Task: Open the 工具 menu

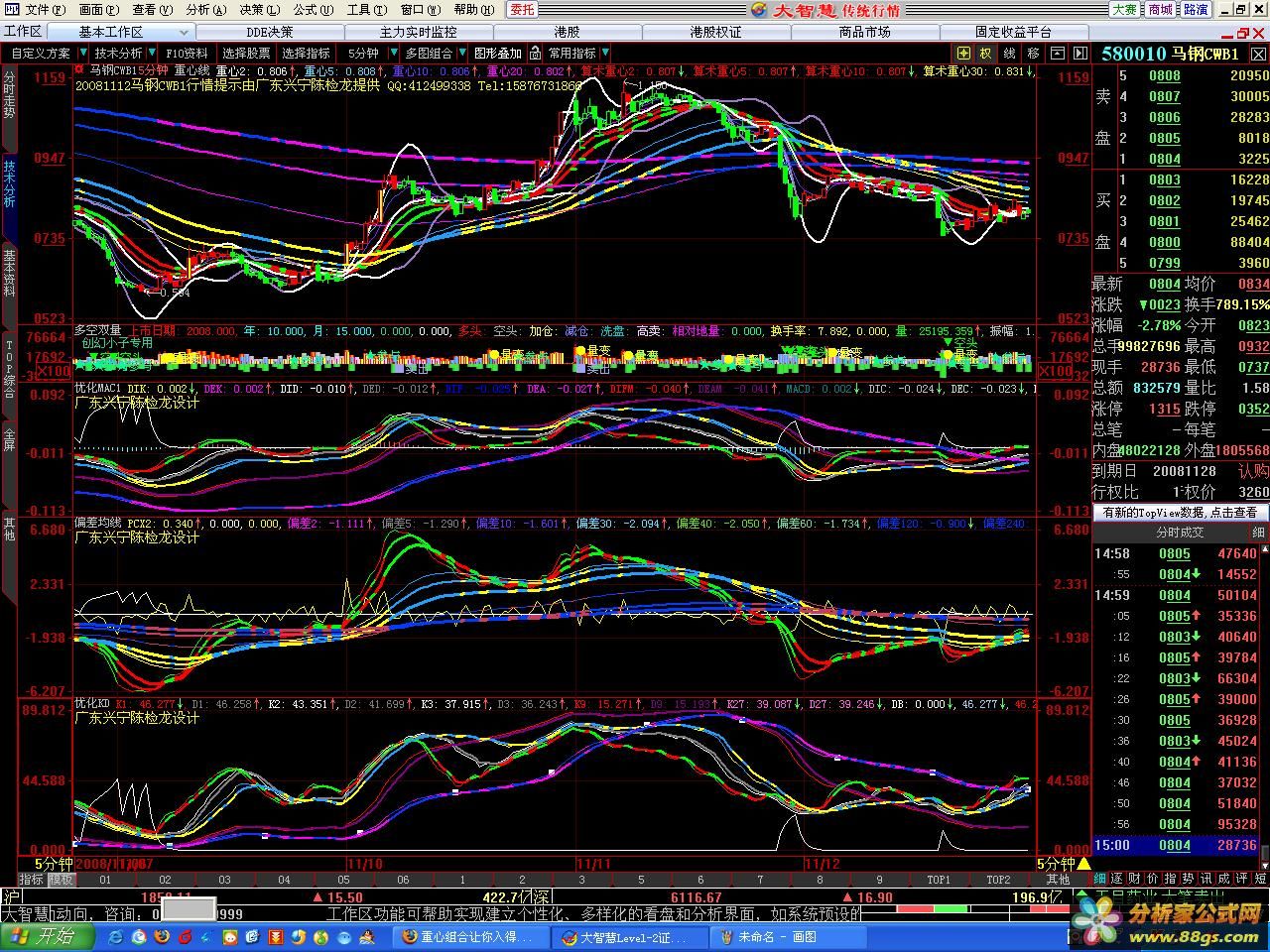Action: (365, 9)
